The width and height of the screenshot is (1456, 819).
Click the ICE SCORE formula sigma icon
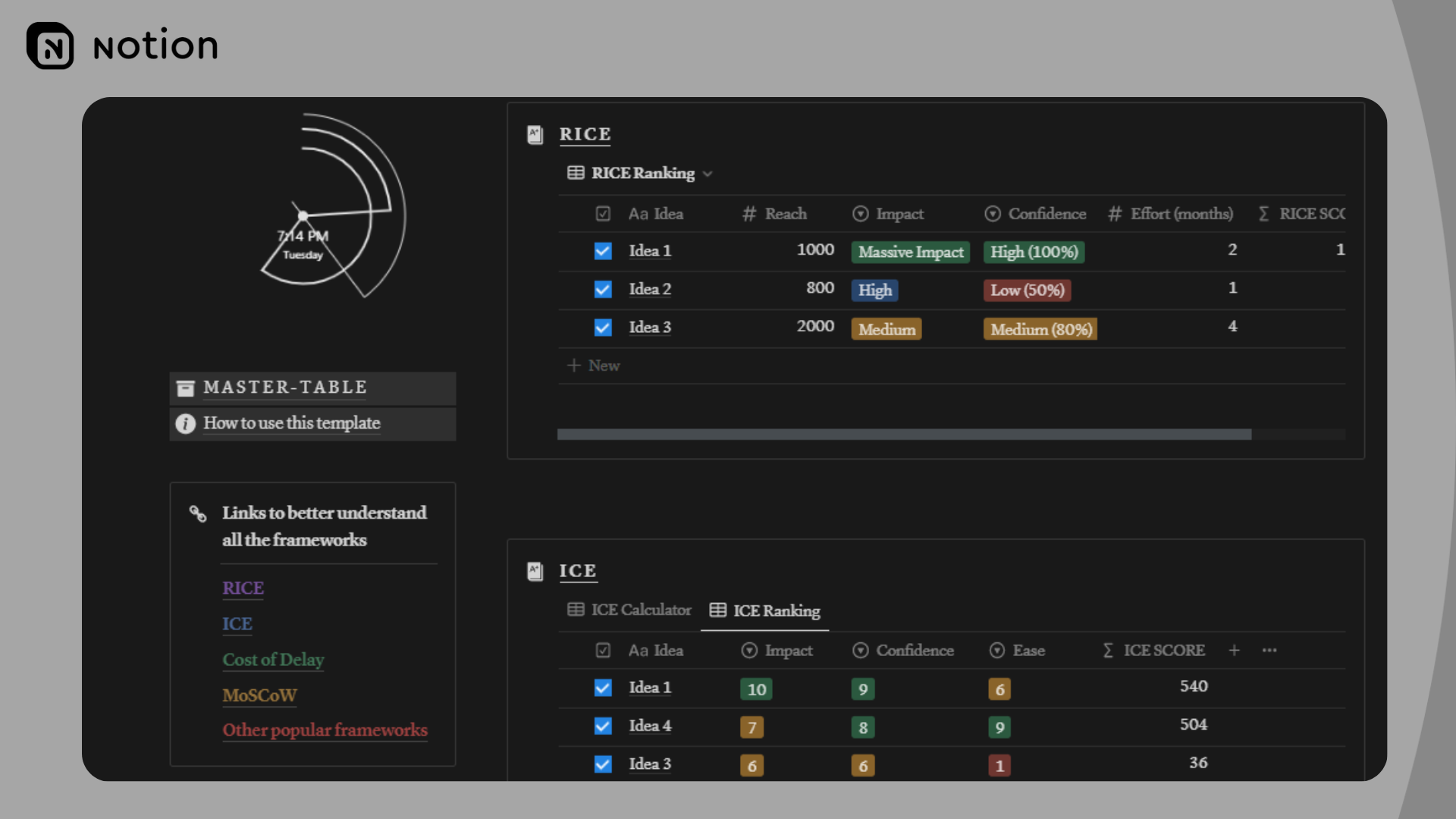[x=1108, y=651]
